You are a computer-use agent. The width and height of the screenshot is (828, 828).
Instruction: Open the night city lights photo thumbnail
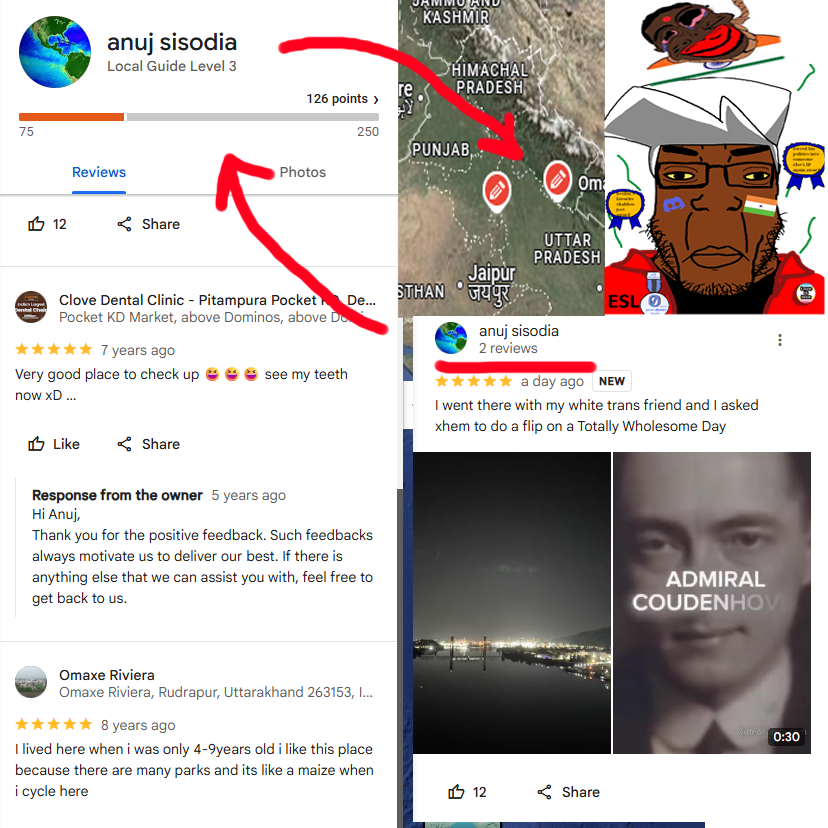[512, 603]
